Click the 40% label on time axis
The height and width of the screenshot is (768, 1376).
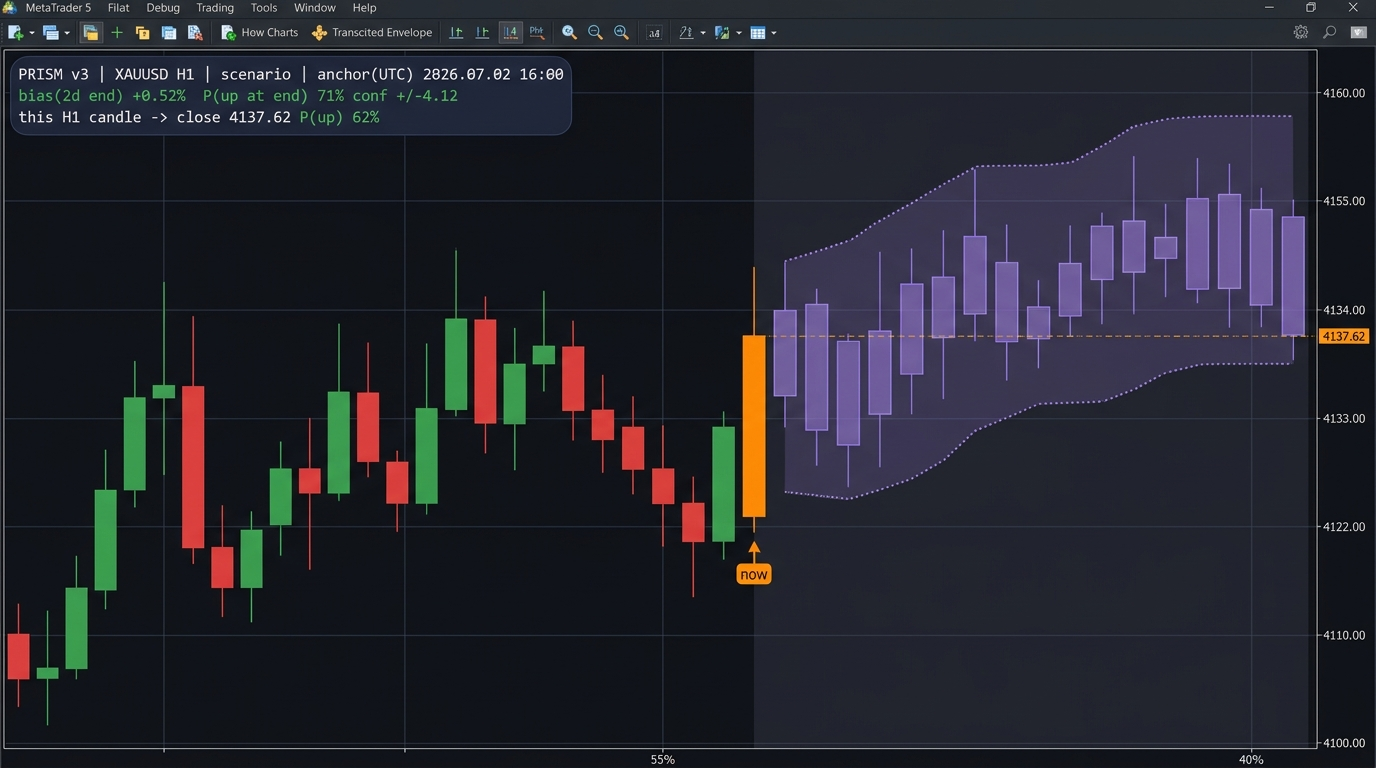click(1251, 759)
